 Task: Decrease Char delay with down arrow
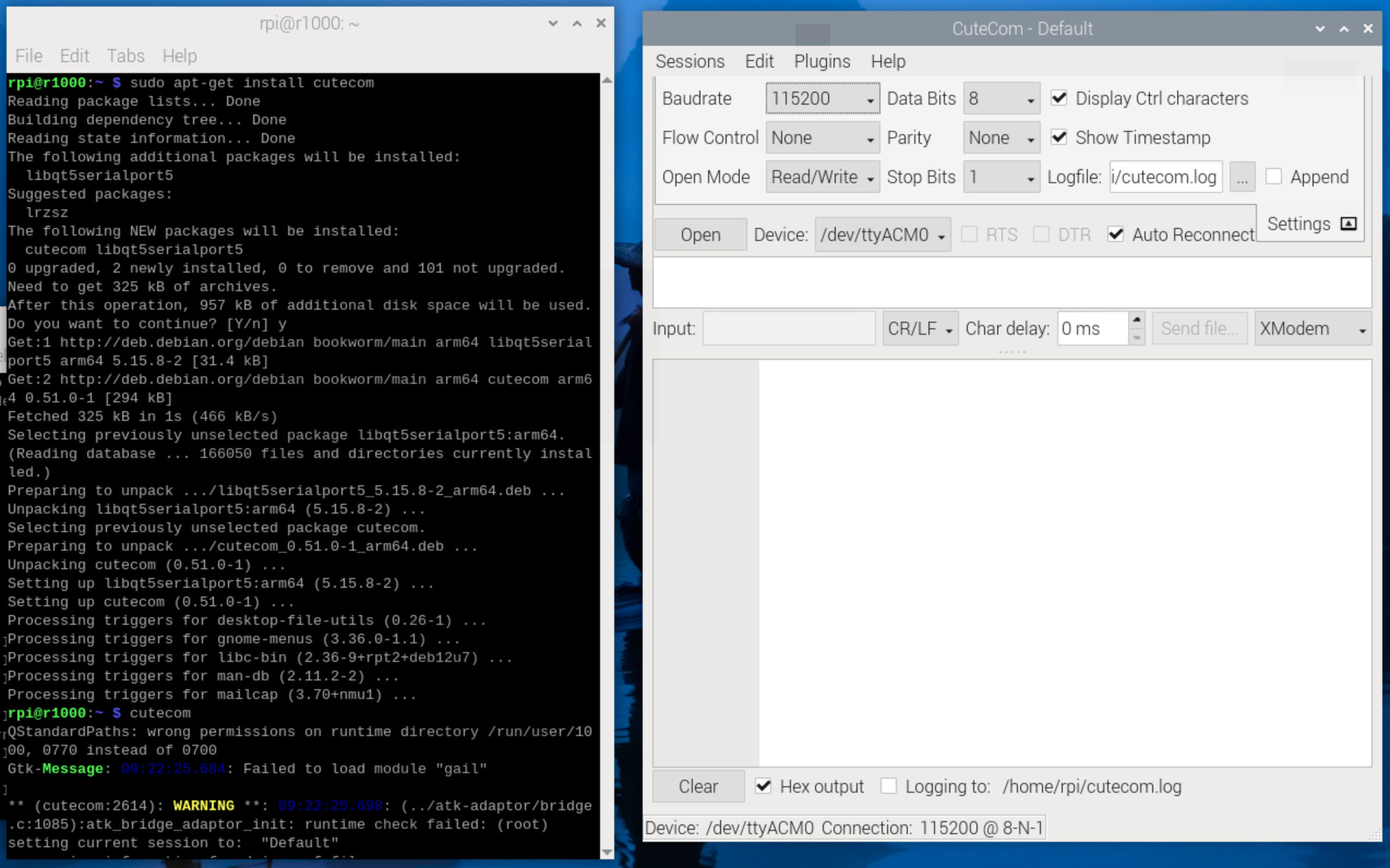pos(1136,337)
